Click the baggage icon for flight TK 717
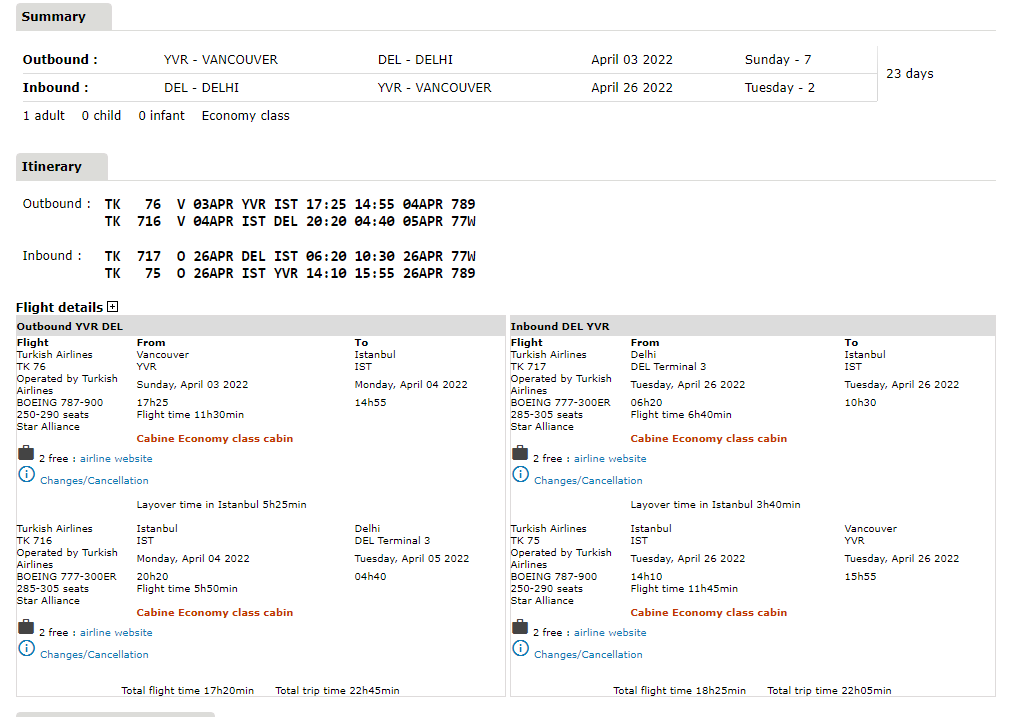1036x717 pixels. pos(520,454)
